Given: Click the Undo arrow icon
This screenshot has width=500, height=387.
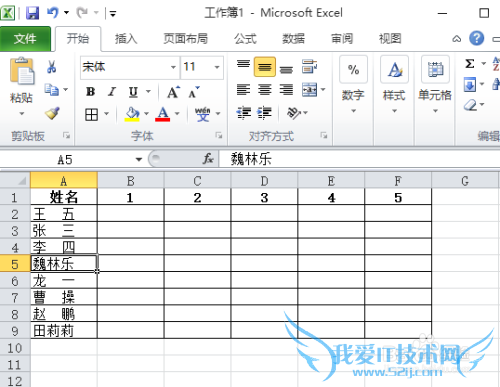Looking at the screenshot, I should click(53, 13).
